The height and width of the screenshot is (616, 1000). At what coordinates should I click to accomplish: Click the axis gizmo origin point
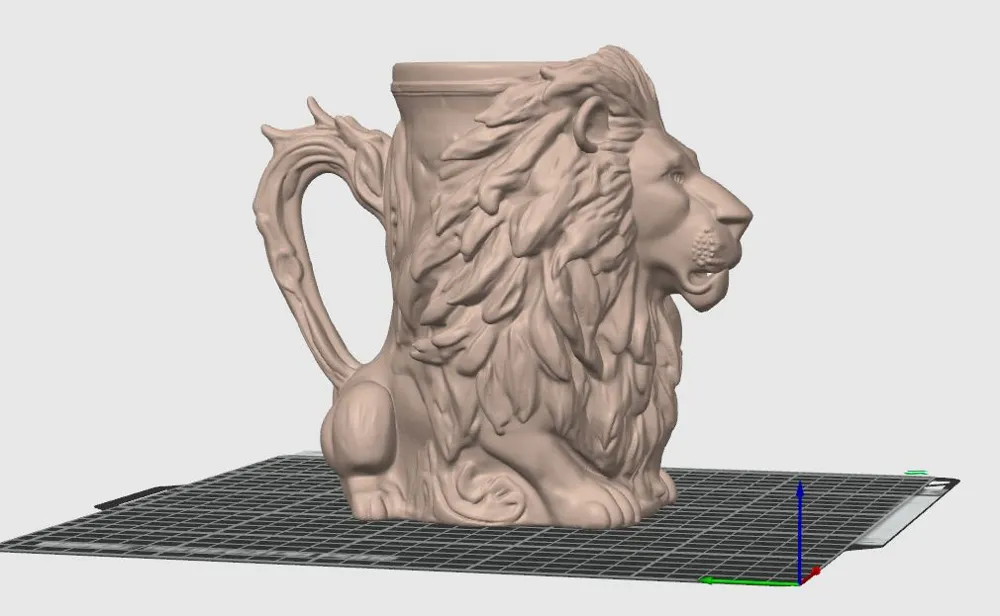(800, 581)
